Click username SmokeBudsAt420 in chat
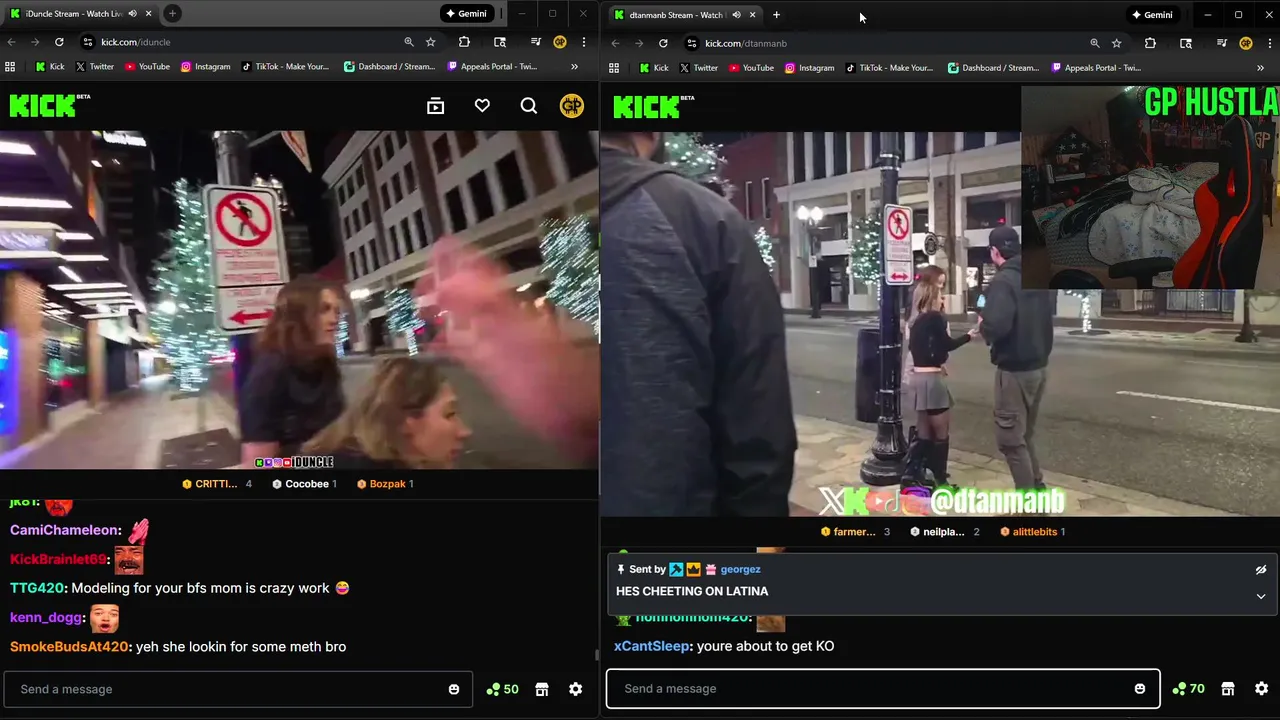Screen dimensions: 1280x720 click(x=69, y=647)
